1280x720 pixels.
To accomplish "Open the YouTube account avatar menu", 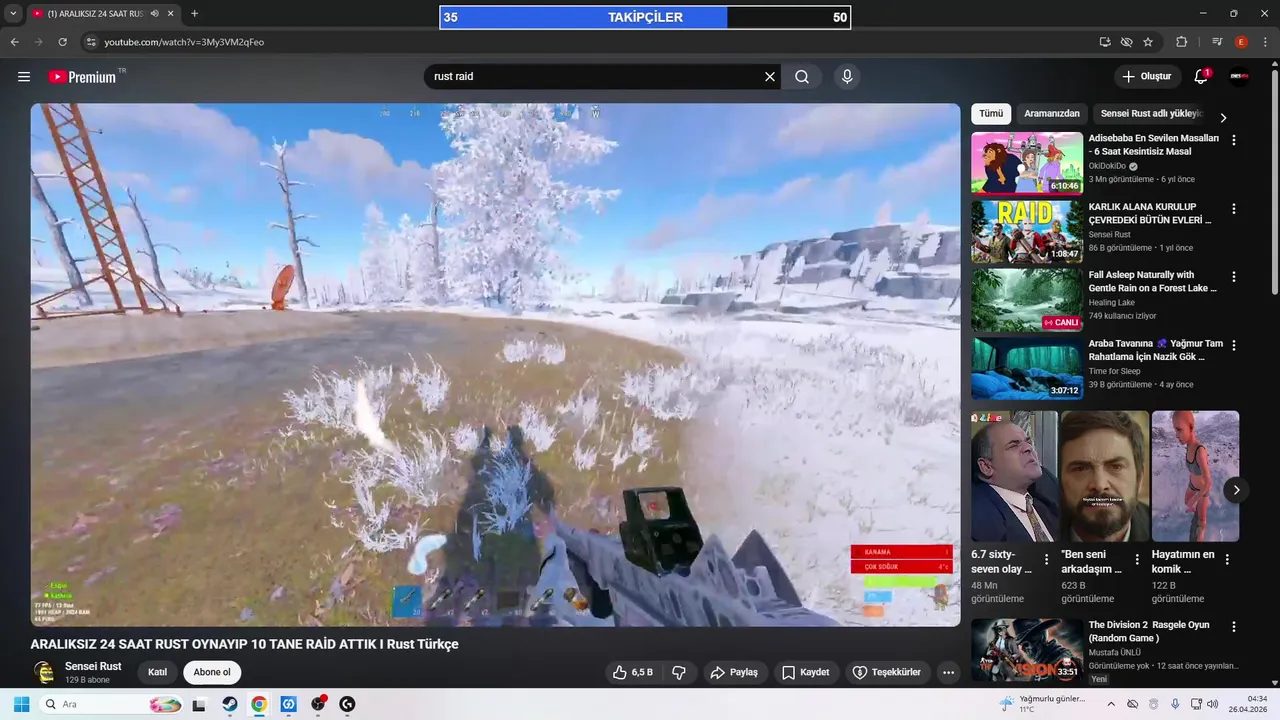I will click(1240, 77).
